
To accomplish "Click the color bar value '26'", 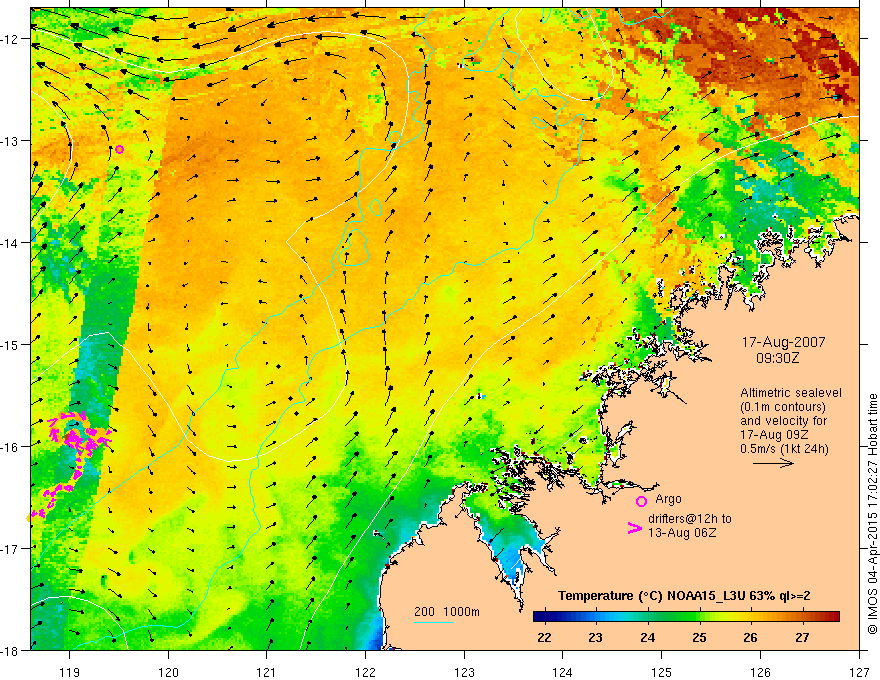I will click(x=750, y=638).
